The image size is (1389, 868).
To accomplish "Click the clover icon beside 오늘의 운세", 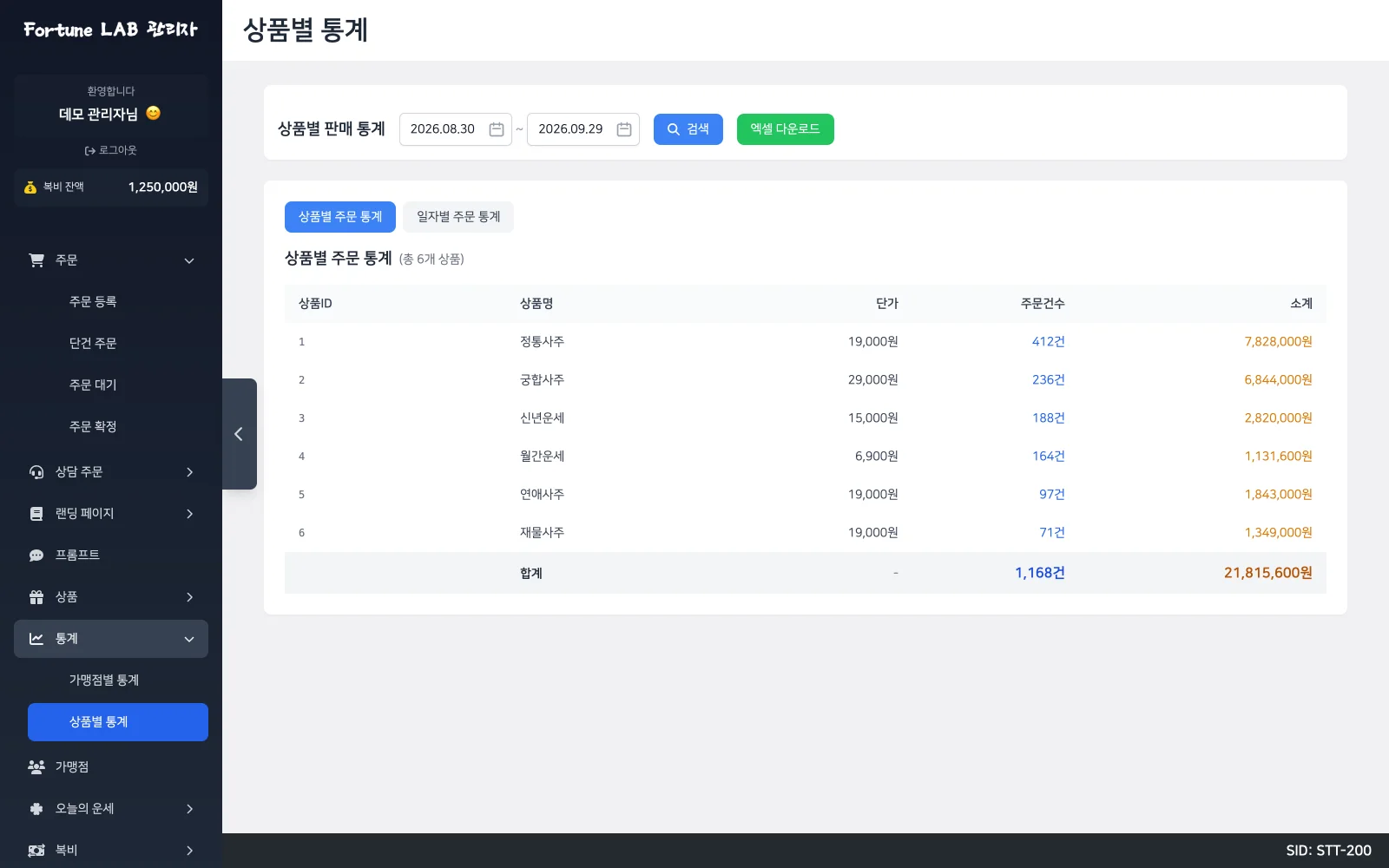I will click(36, 809).
